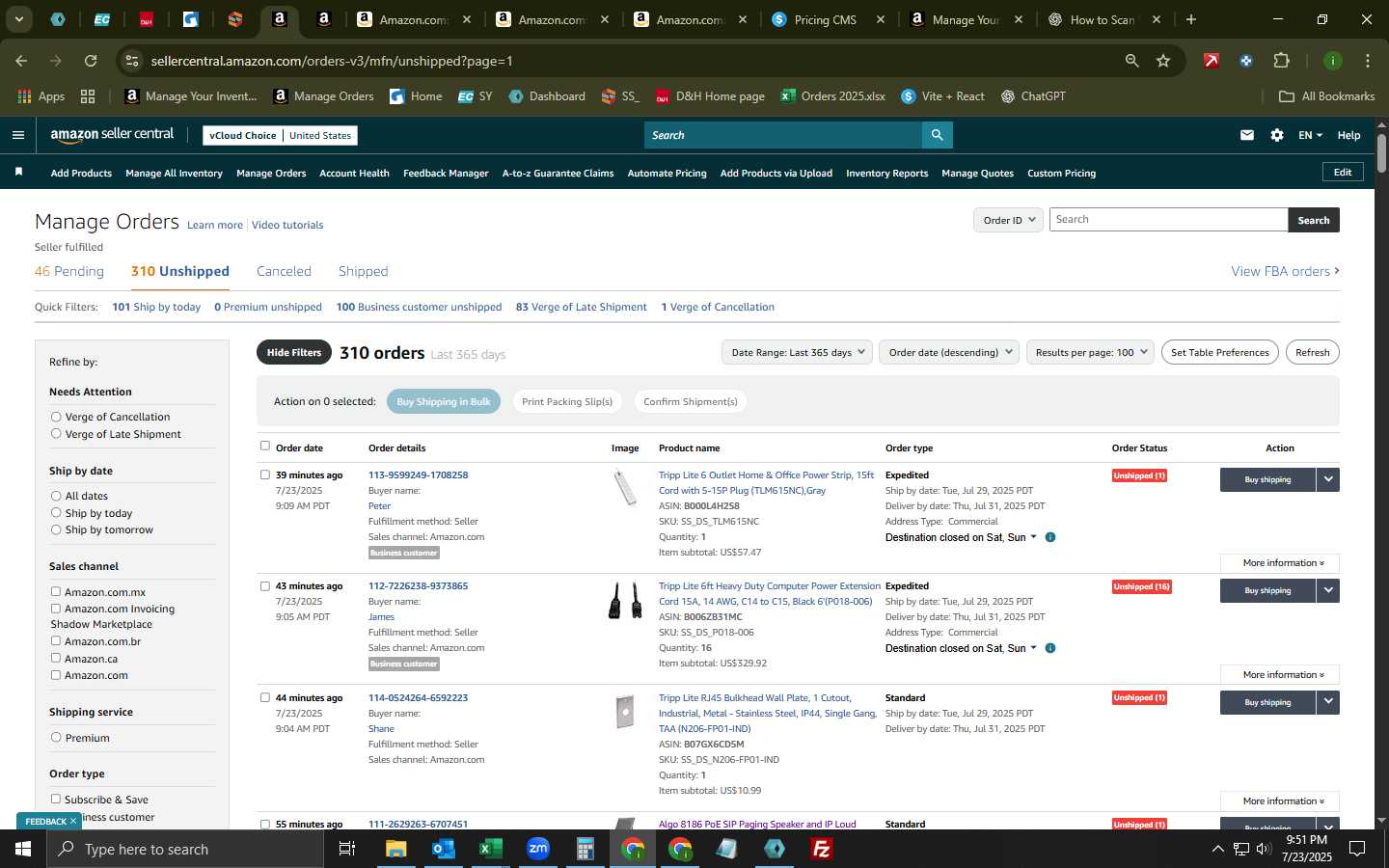Select the Ship by tomorrow radio button
The height and width of the screenshot is (868, 1389).
(x=56, y=529)
